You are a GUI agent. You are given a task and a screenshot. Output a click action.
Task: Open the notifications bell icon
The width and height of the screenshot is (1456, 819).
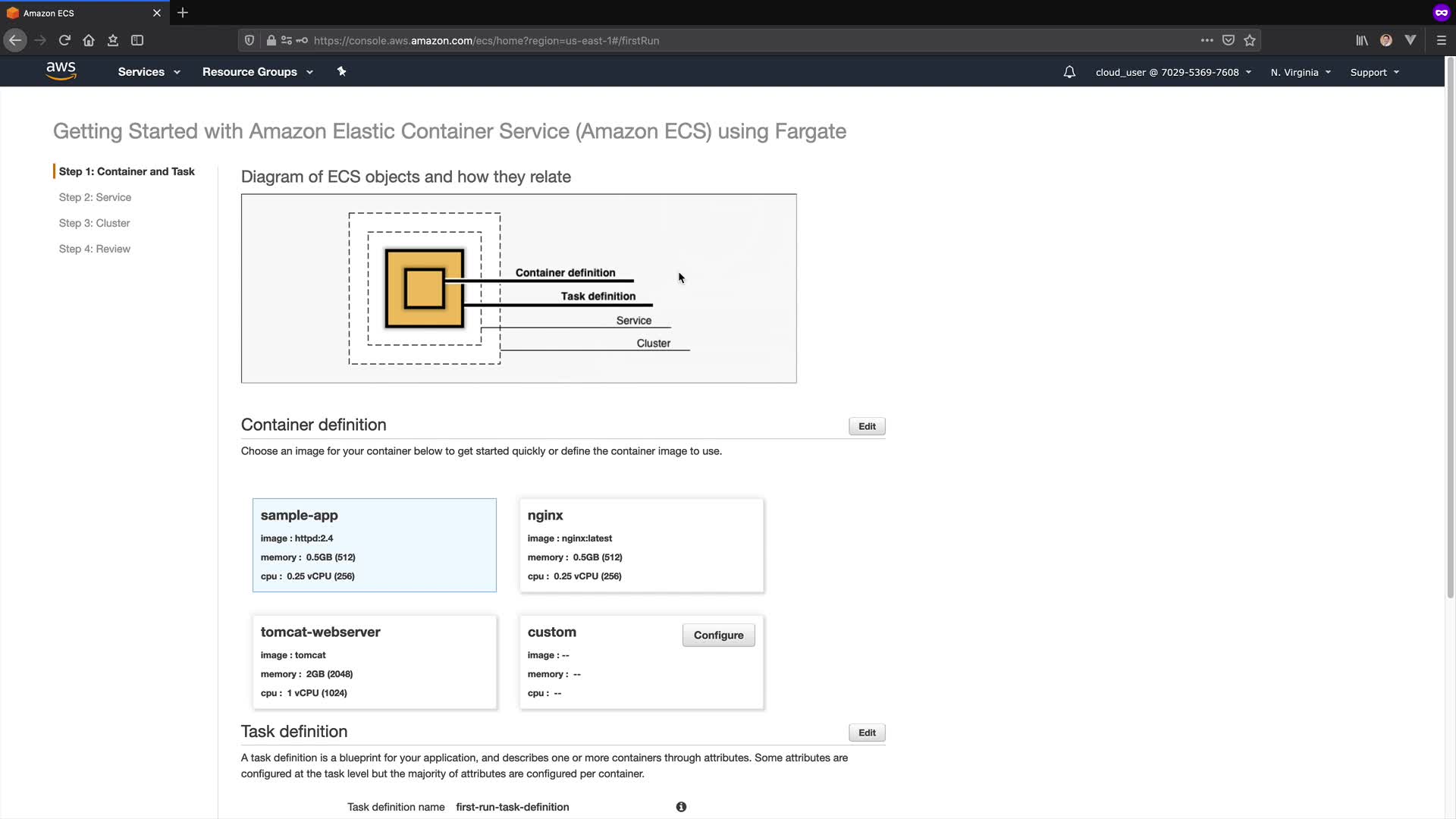coord(1069,72)
